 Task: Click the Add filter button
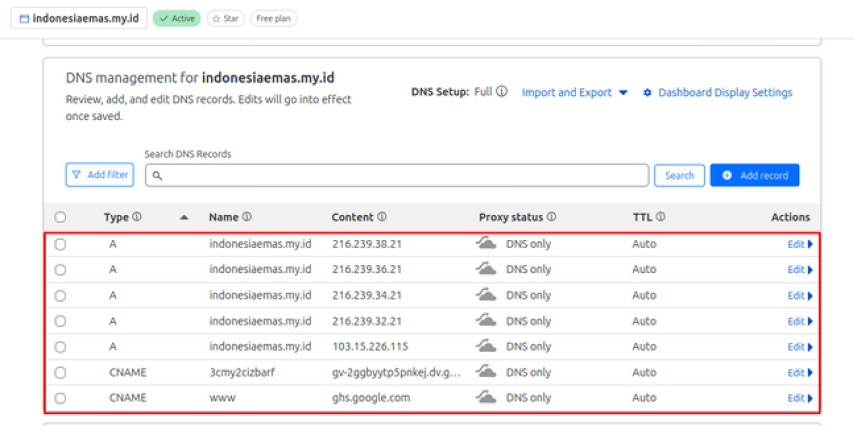pyautogui.click(x=100, y=175)
